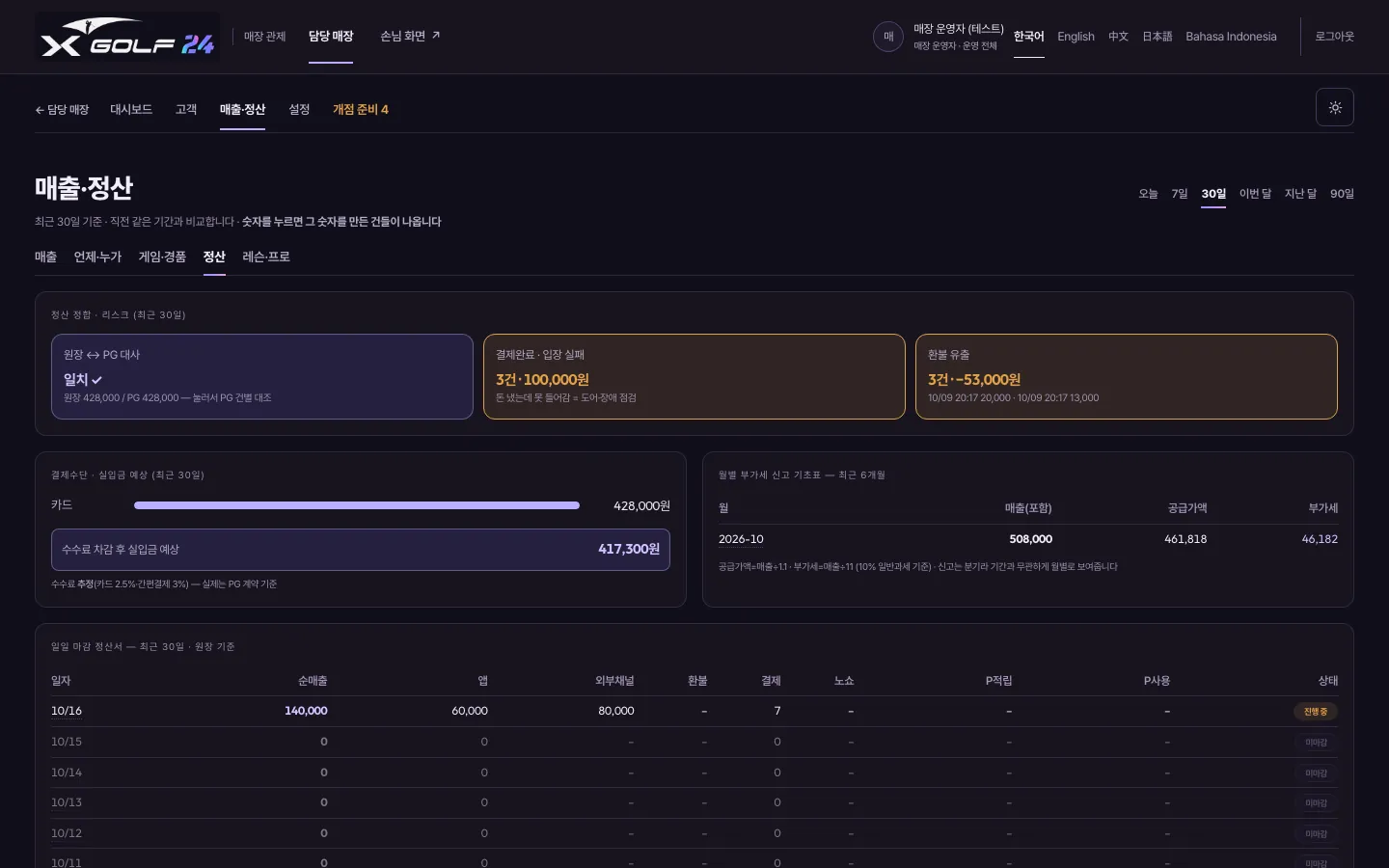Select the 30일 period filter
Screen dimensions: 1389x868
click(x=1213, y=194)
